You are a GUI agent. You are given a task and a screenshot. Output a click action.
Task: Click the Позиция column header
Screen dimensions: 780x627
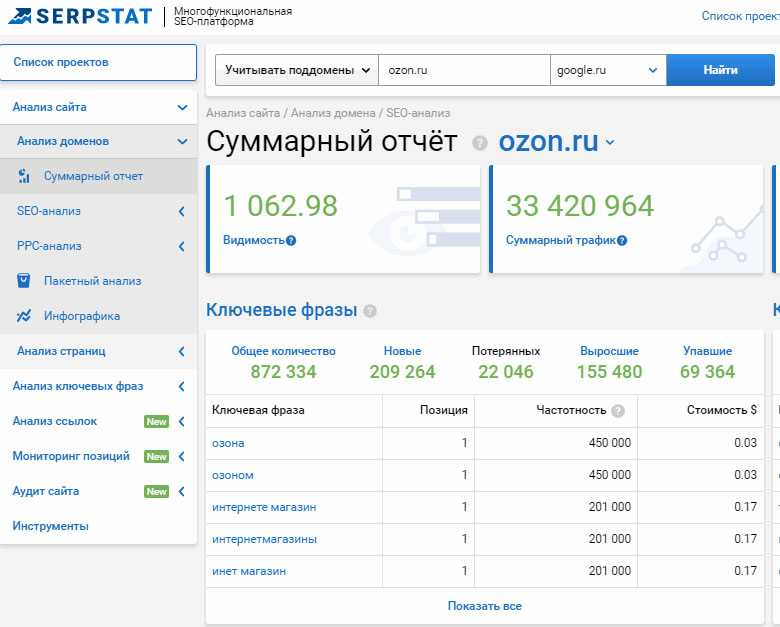pyautogui.click(x=444, y=411)
